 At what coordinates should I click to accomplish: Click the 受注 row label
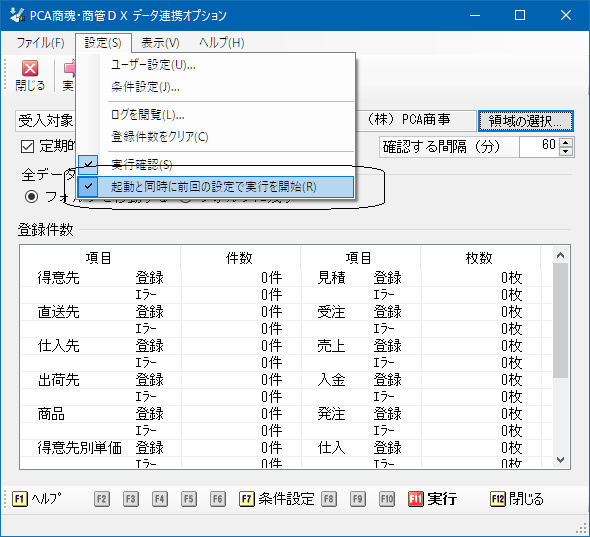[x=331, y=312]
